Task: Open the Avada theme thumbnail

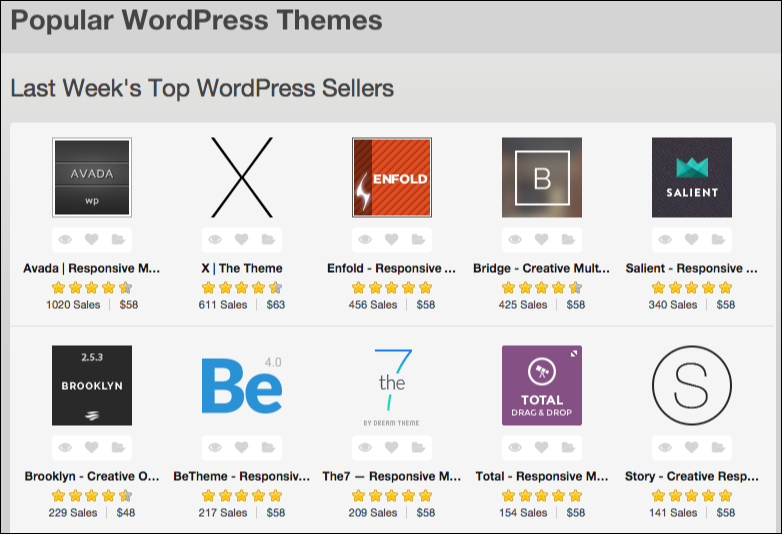Action: click(92, 178)
